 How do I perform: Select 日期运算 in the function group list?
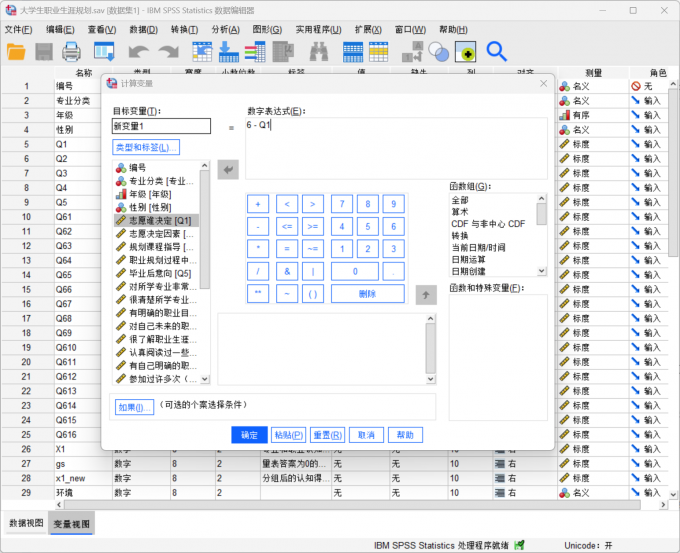pyautogui.click(x=468, y=259)
